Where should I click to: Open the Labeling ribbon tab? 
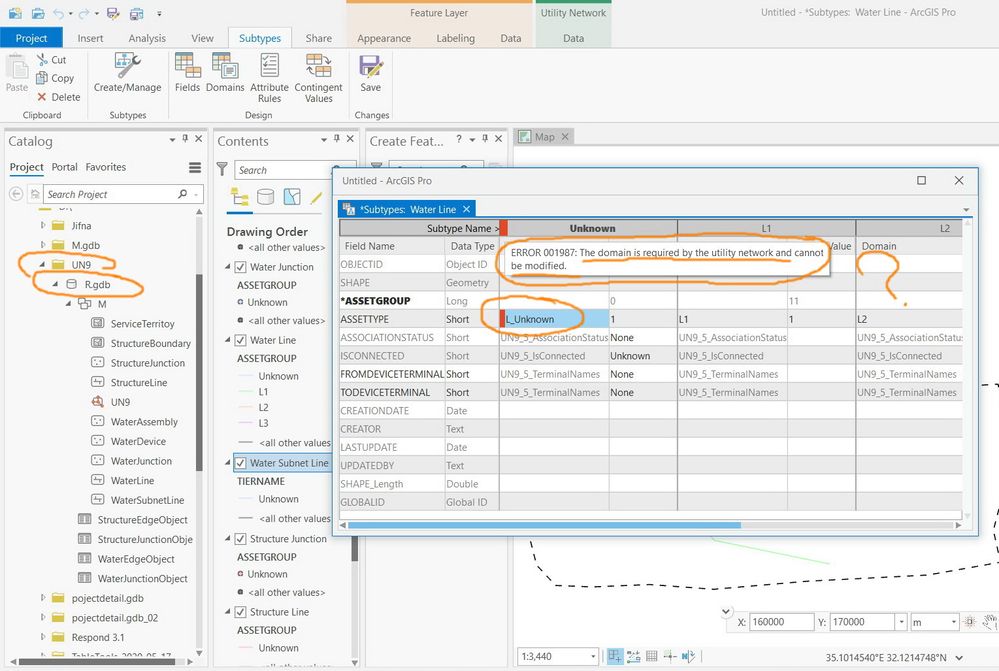[x=455, y=38]
